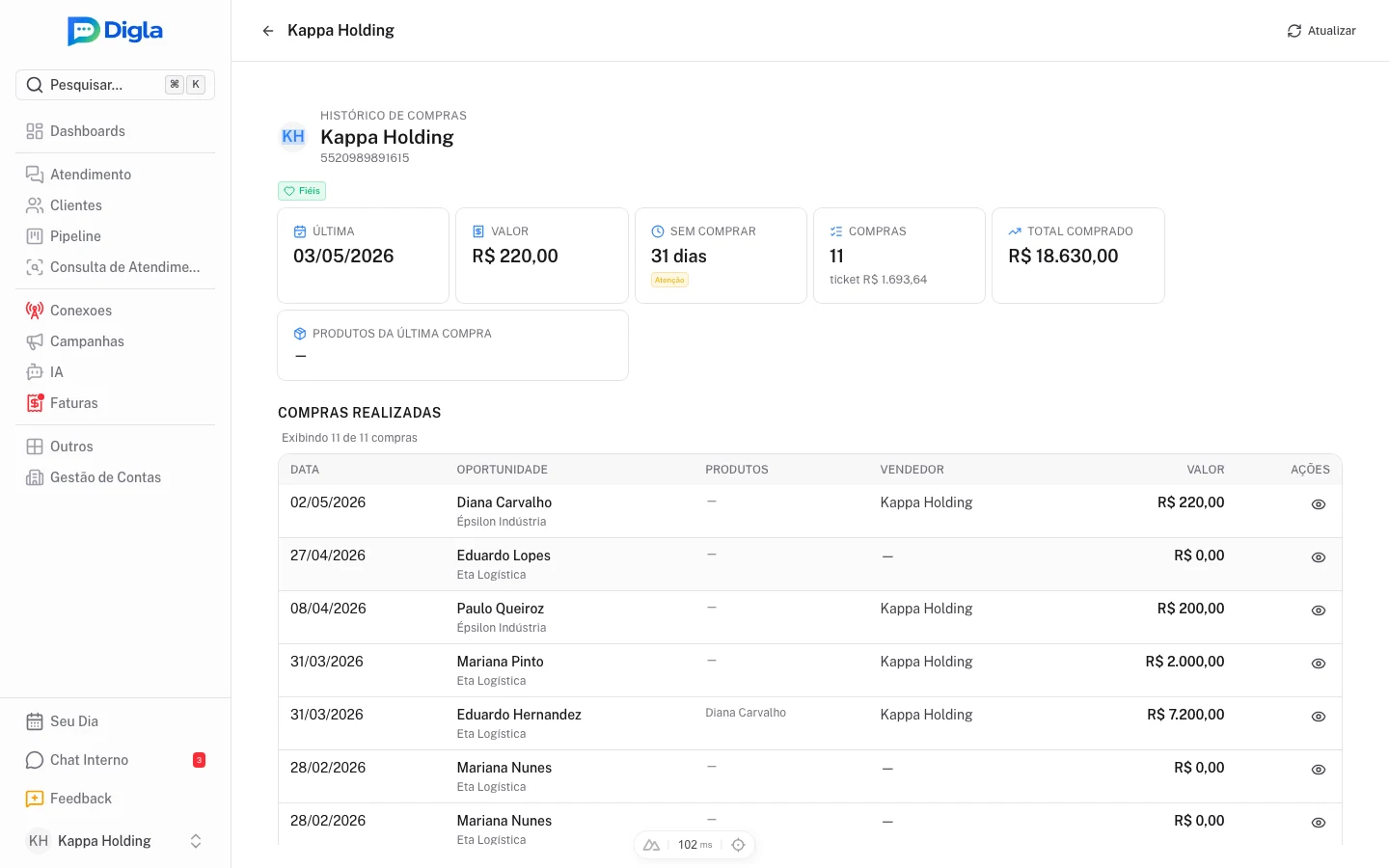Click the devtools inspector target icon

pos(738,845)
